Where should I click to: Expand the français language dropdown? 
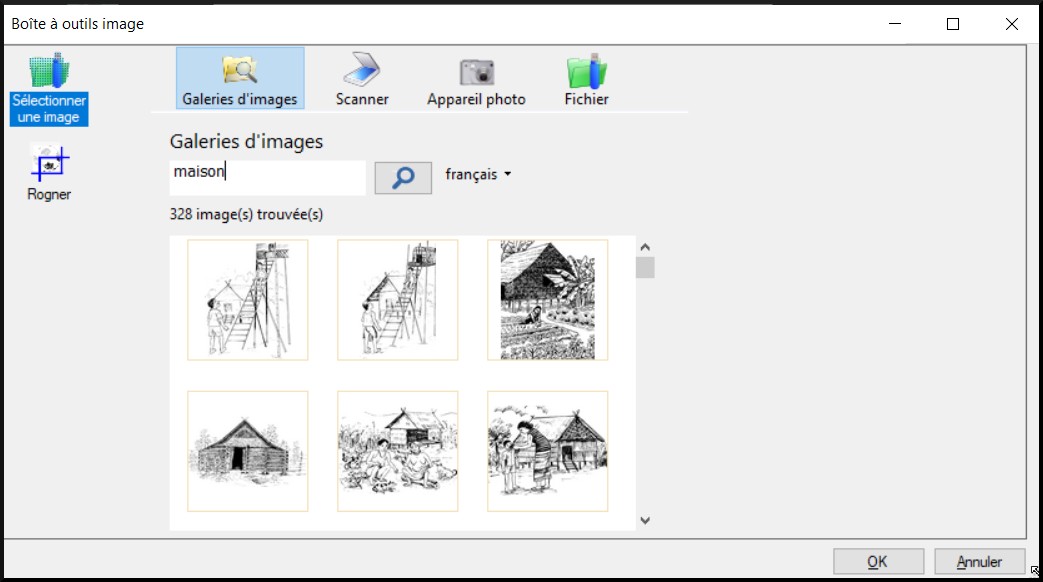(478, 175)
